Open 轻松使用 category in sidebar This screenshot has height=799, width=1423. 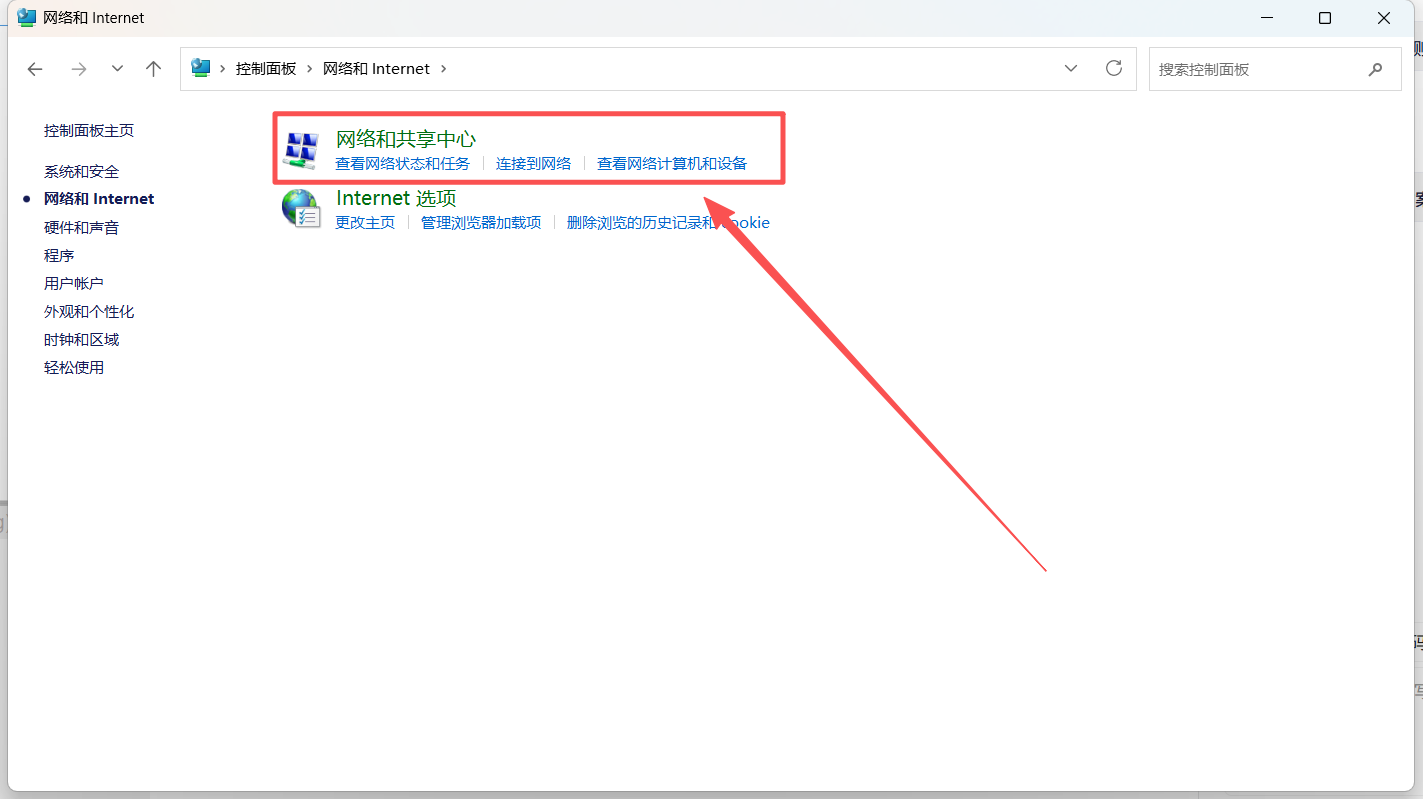(74, 368)
